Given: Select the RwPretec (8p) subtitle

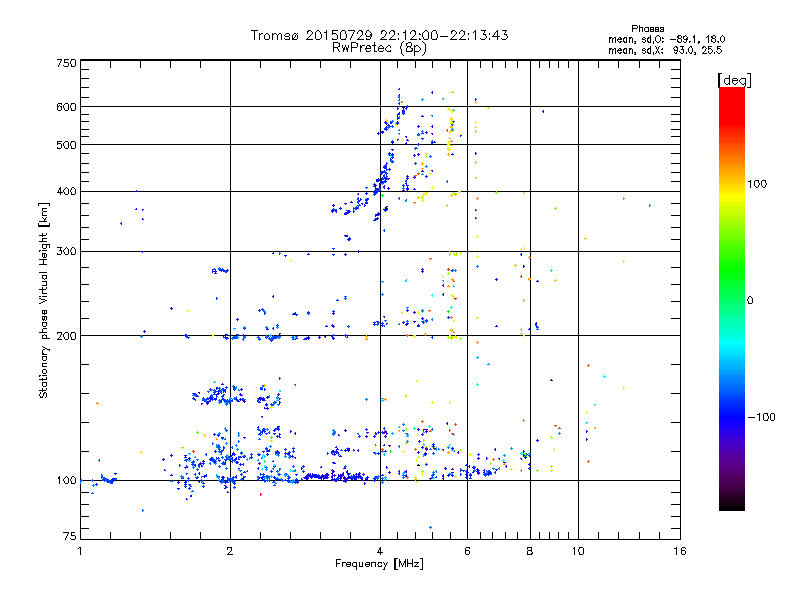Looking at the screenshot, I should 379,48.
